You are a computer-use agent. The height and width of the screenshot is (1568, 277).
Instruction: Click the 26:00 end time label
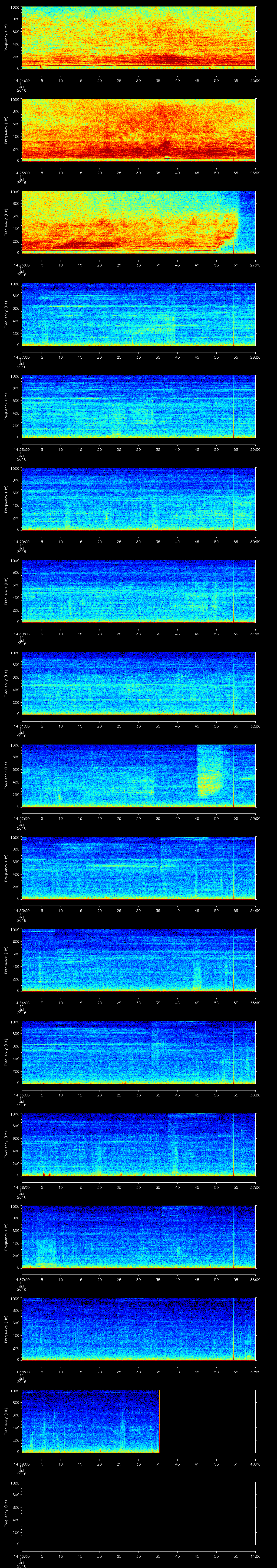point(256,173)
